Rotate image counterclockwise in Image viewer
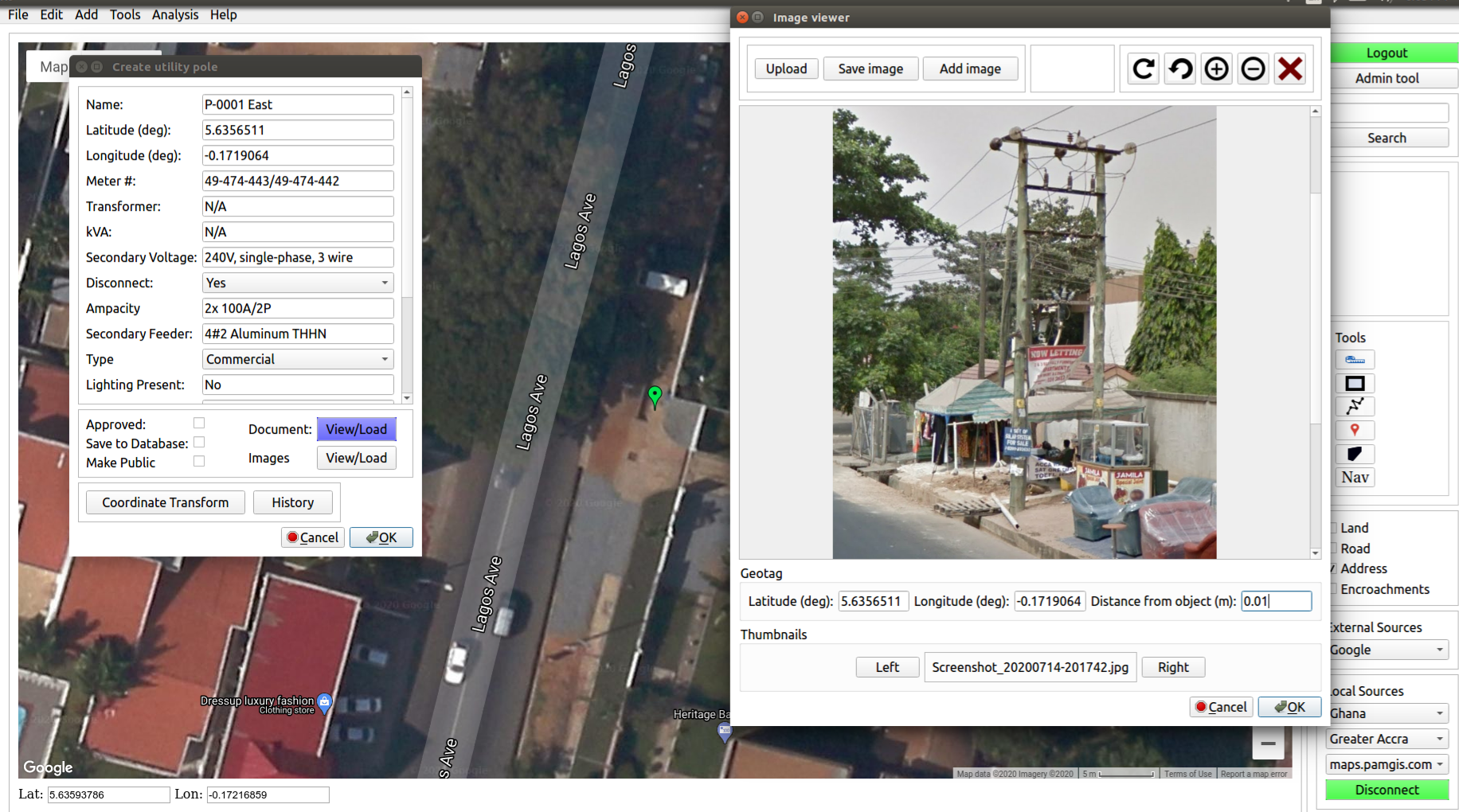The height and width of the screenshot is (812, 1459). 1180,69
